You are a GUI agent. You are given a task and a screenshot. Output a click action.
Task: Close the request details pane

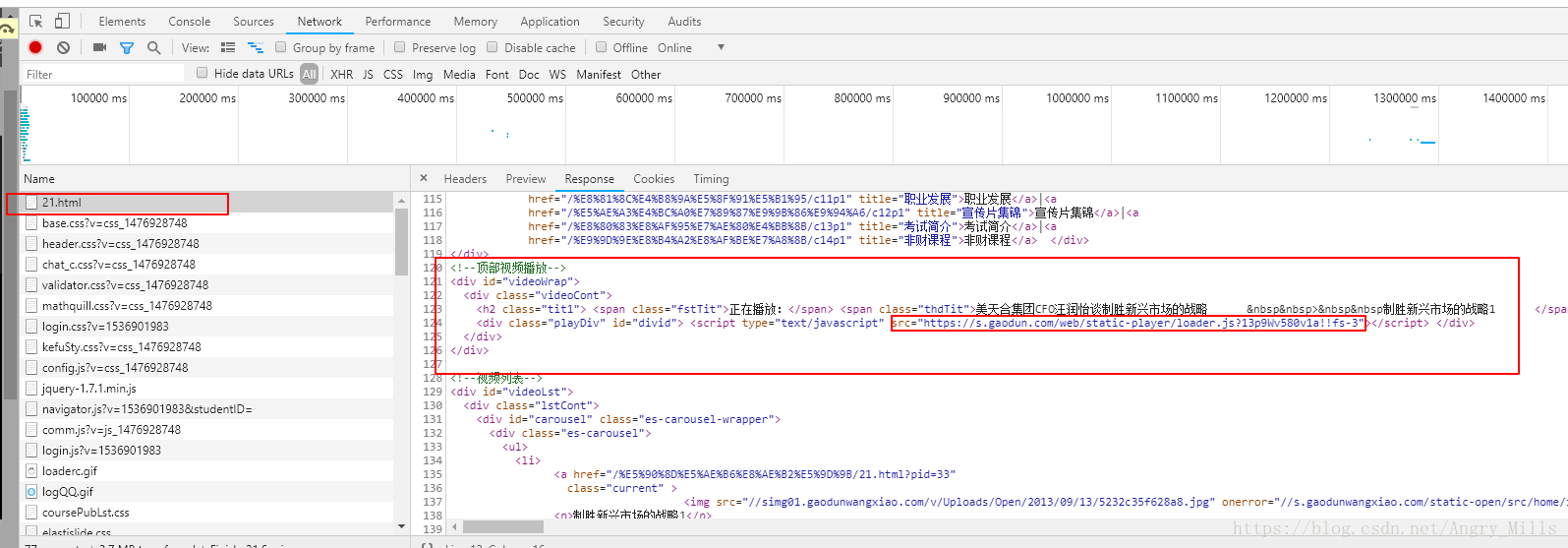(x=424, y=178)
